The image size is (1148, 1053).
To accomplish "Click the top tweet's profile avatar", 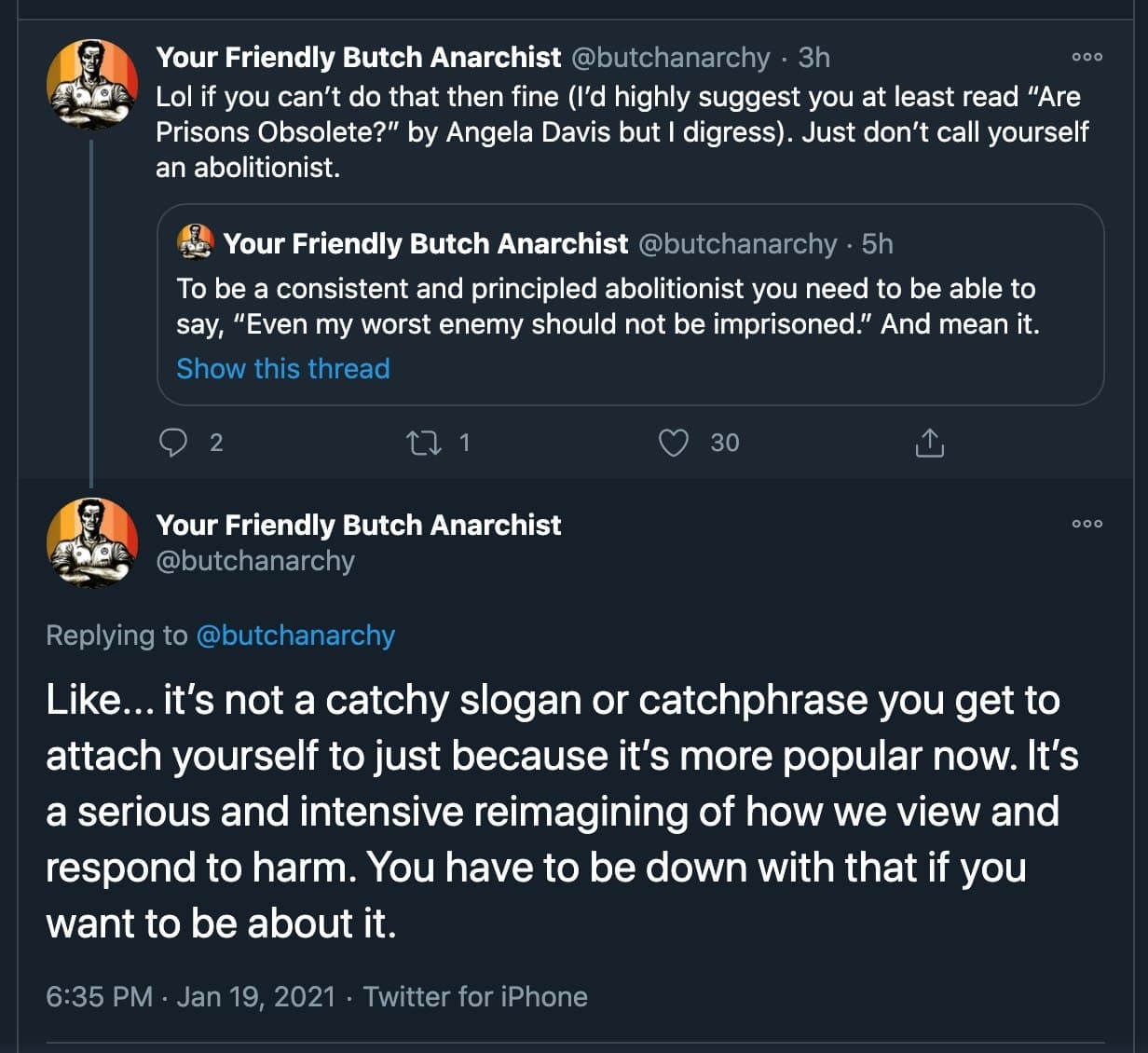I will [92, 85].
